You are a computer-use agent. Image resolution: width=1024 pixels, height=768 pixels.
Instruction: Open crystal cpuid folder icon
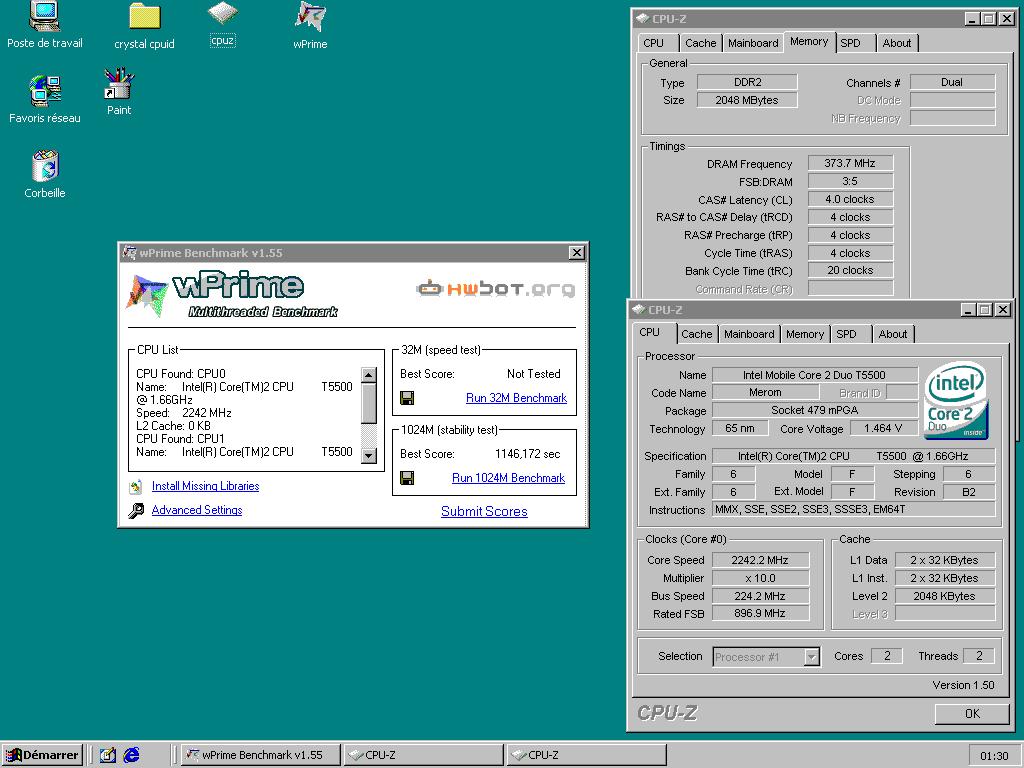144,26
